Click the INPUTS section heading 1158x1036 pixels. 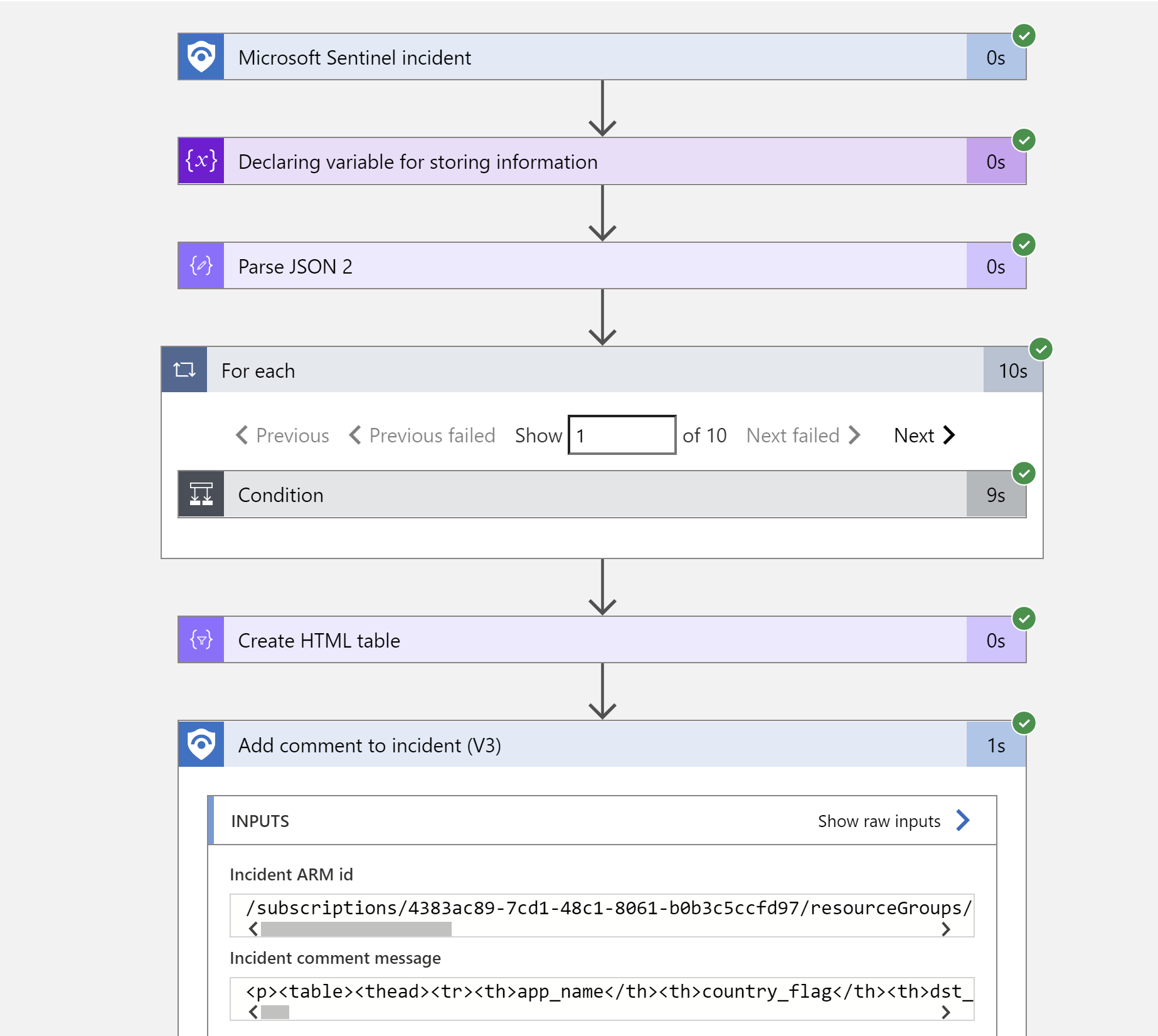(x=260, y=821)
